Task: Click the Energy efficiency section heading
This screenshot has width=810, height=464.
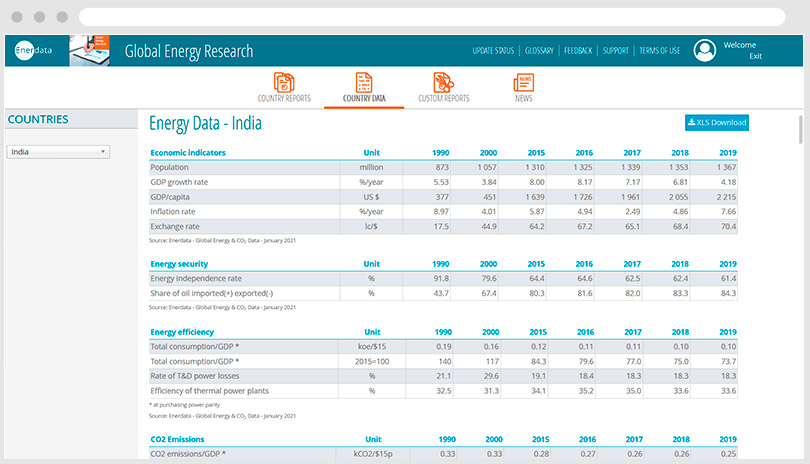Action: coord(182,332)
